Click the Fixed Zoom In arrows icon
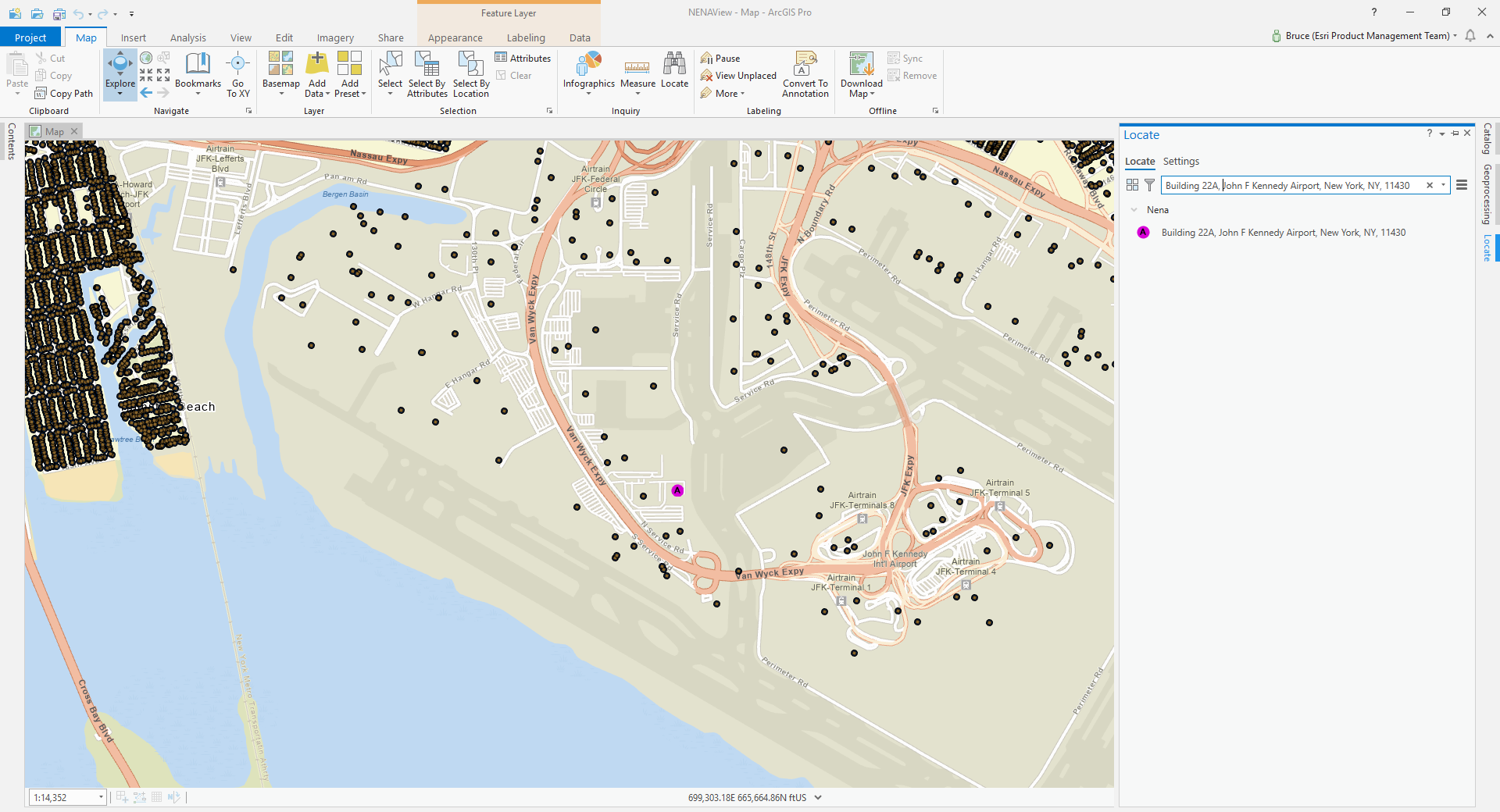Image resolution: width=1500 pixels, height=812 pixels. (146, 75)
